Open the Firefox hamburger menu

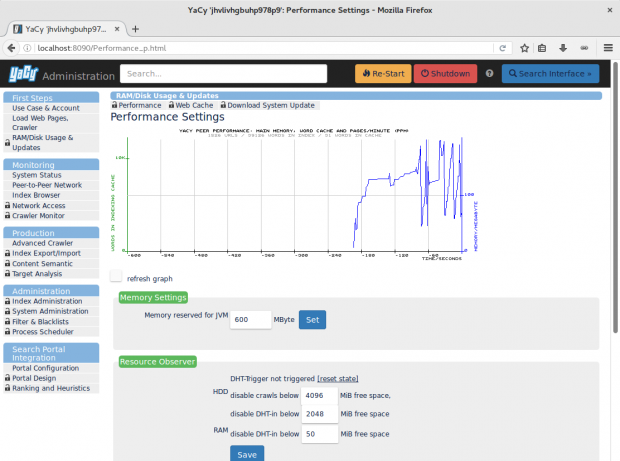click(x=607, y=47)
